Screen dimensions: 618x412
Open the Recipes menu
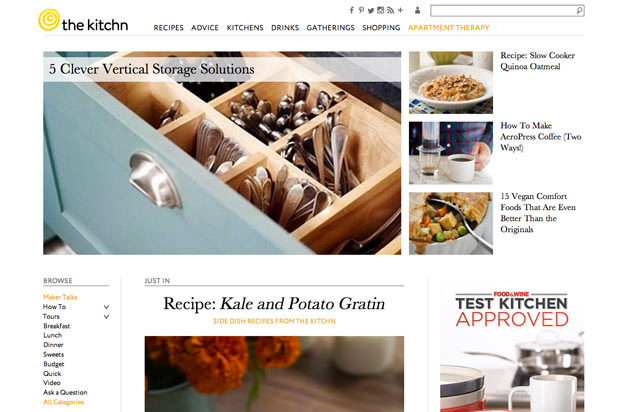click(168, 28)
